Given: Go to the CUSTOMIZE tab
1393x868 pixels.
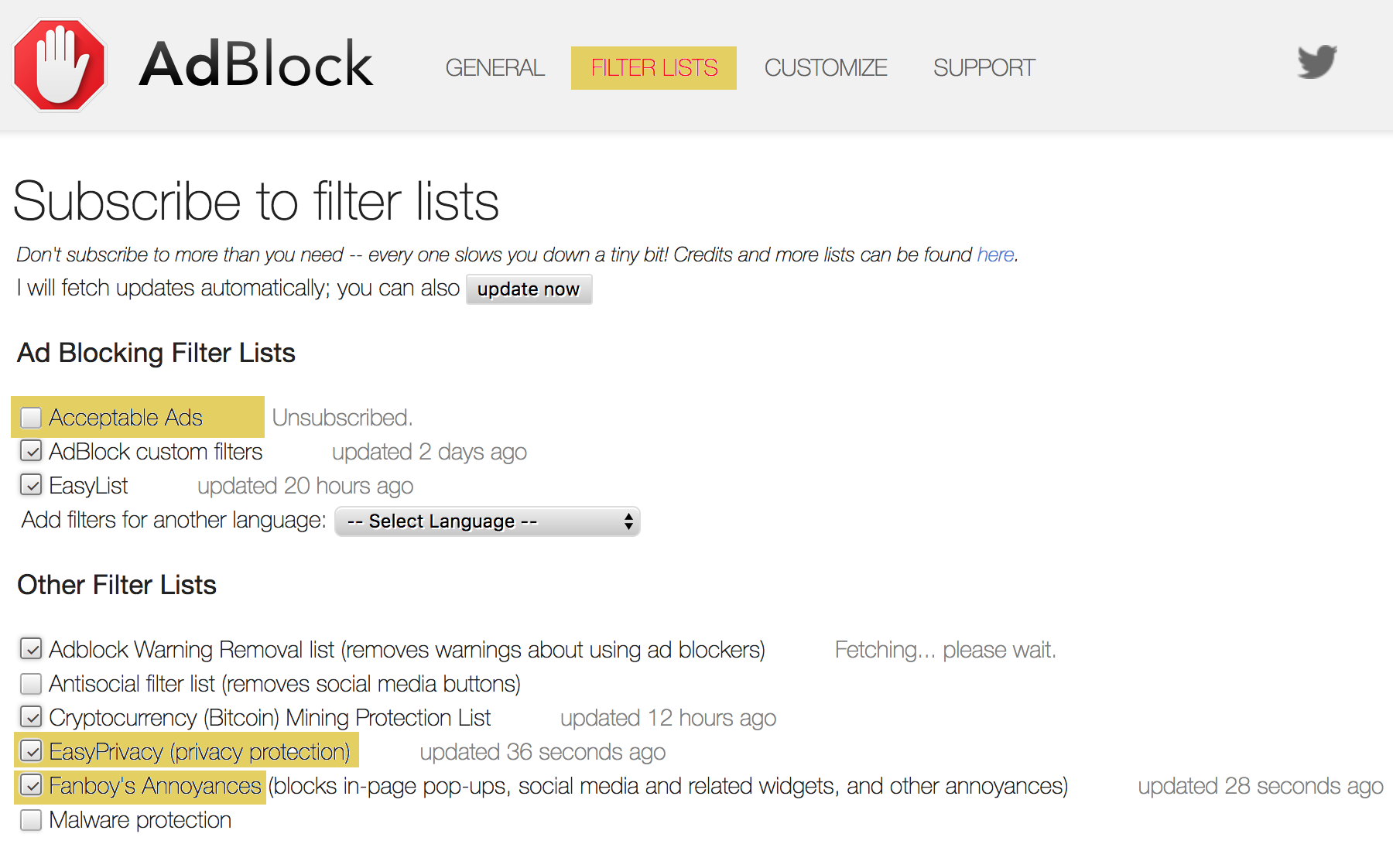Looking at the screenshot, I should [x=825, y=68].
